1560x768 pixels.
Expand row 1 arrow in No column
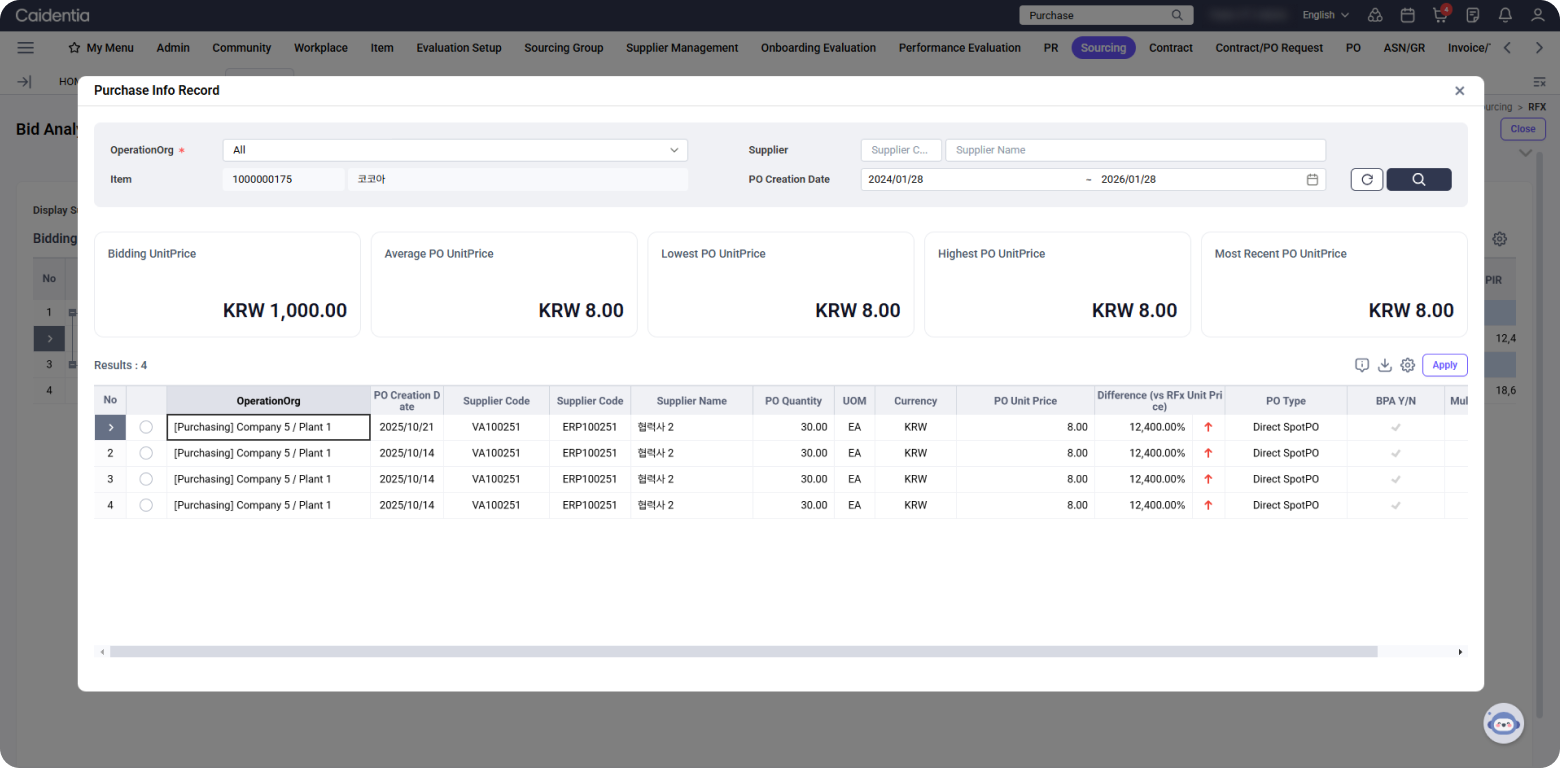click(110, 427)
